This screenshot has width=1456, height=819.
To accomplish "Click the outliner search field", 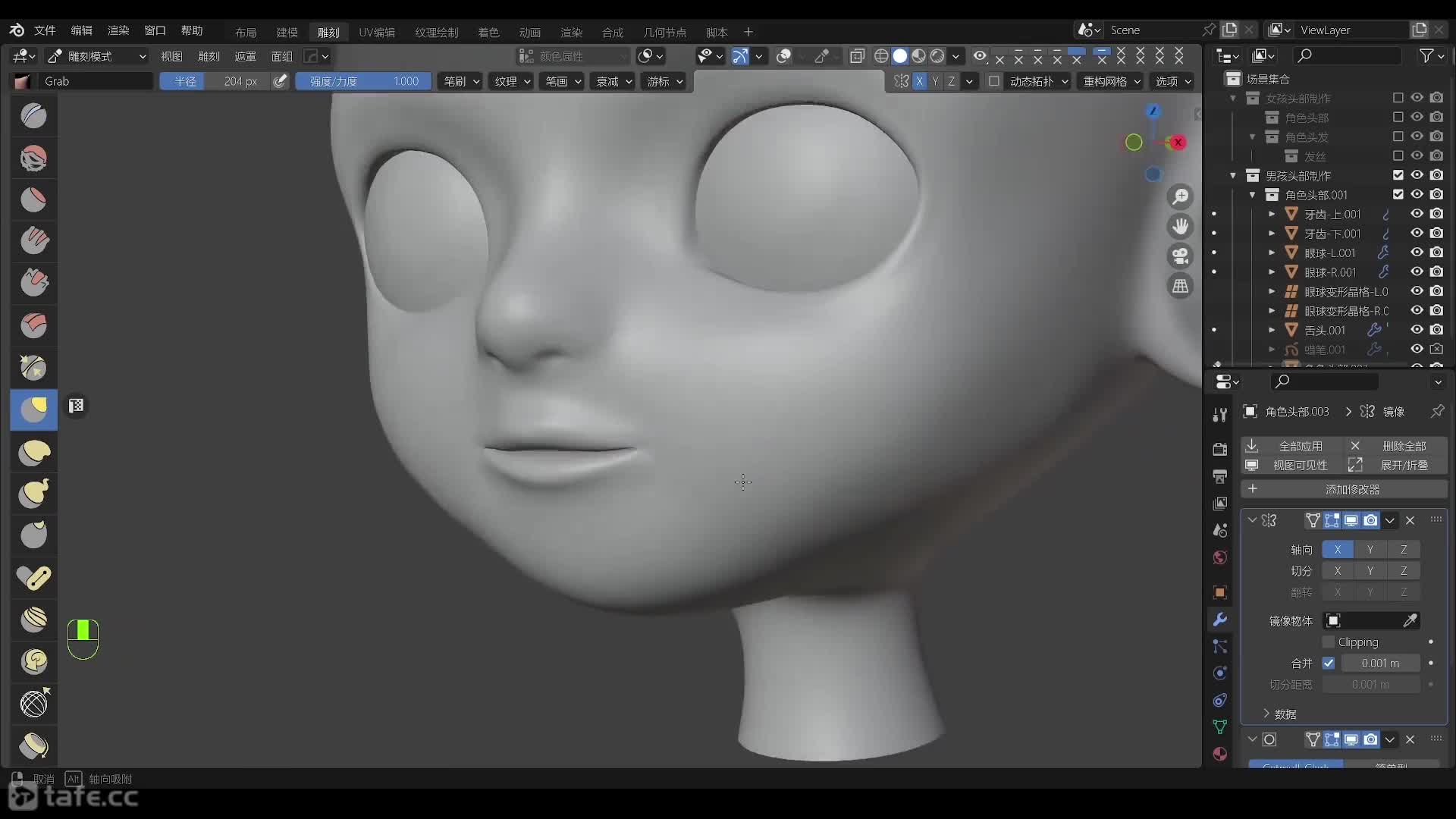I will tap(1347, 55).
